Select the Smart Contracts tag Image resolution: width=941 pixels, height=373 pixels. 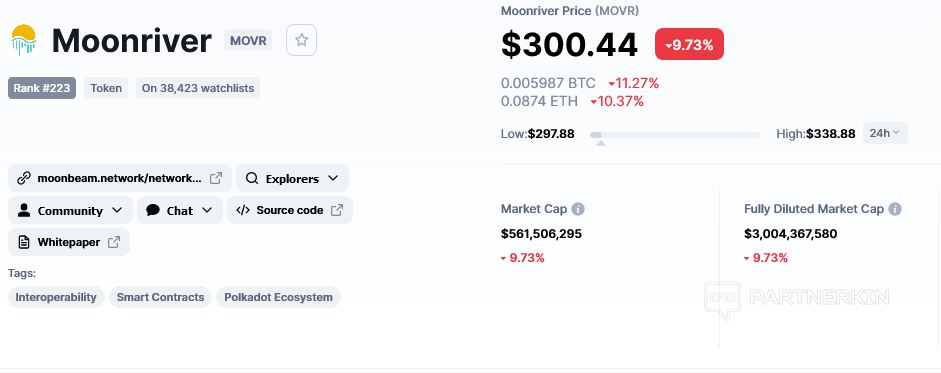pos(160,297)
